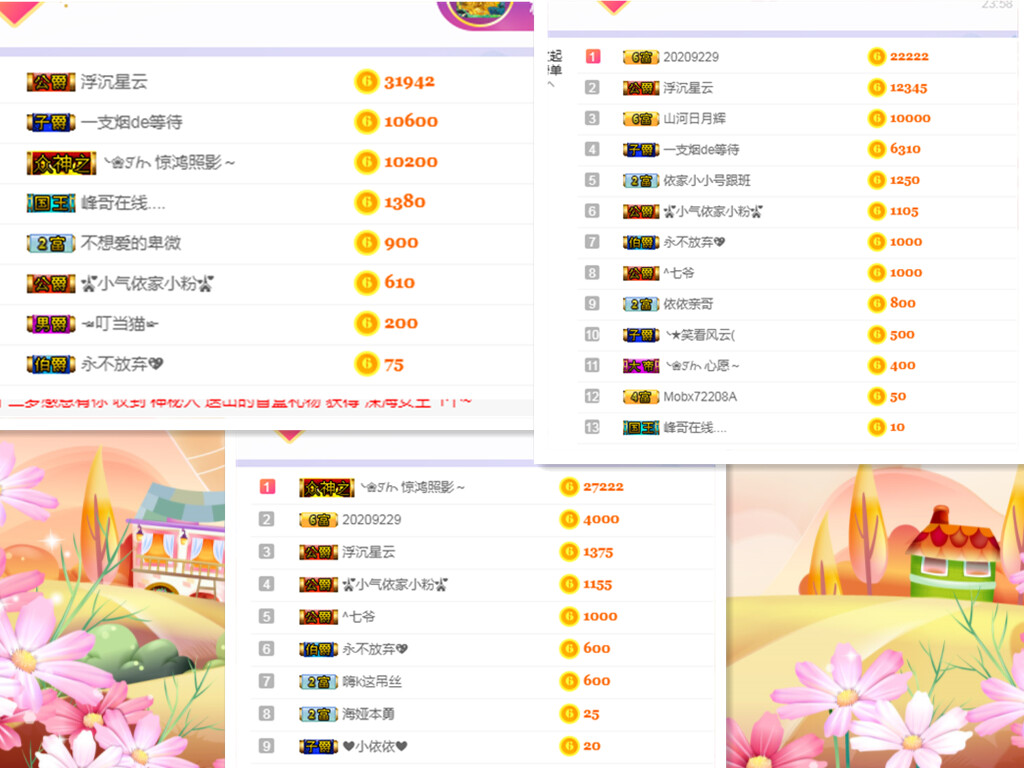Viewport: 1024px width, 768px height.
Task: Click the gold coin beside score 200
Action: 366,323
